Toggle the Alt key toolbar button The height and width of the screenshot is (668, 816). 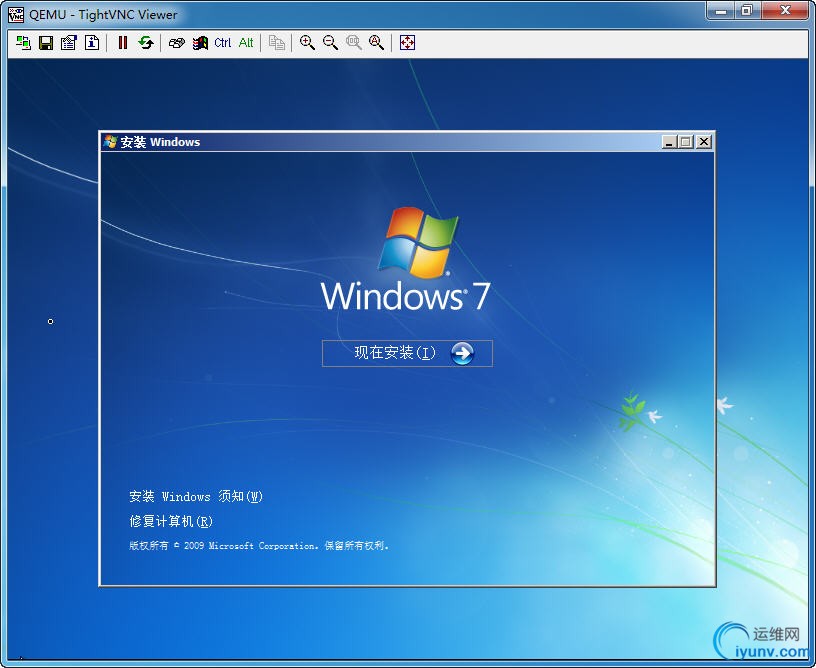(246, 43)
